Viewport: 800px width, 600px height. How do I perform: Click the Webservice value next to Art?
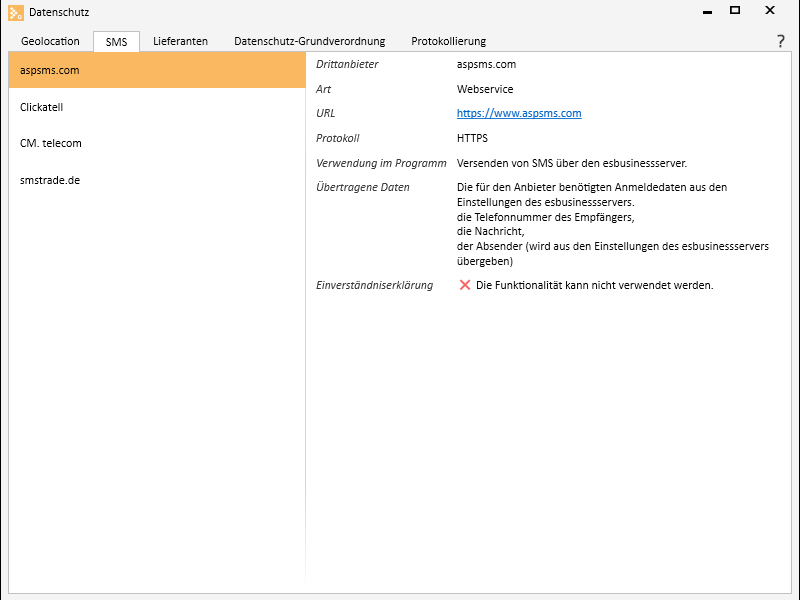(x=485, y=89)
